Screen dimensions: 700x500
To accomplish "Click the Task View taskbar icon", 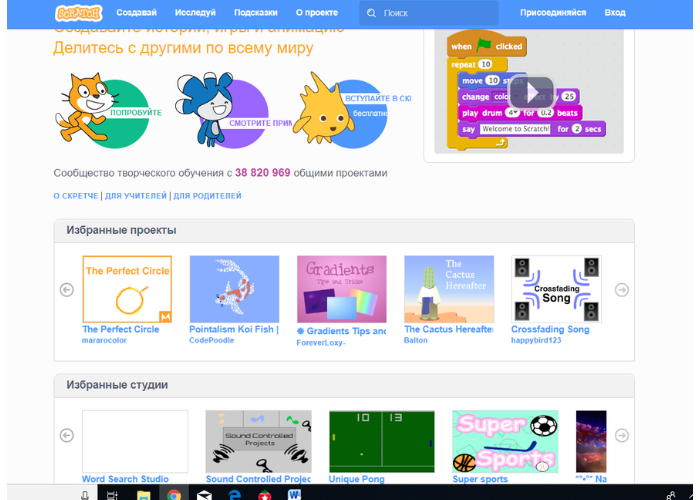I will [112, 495].
